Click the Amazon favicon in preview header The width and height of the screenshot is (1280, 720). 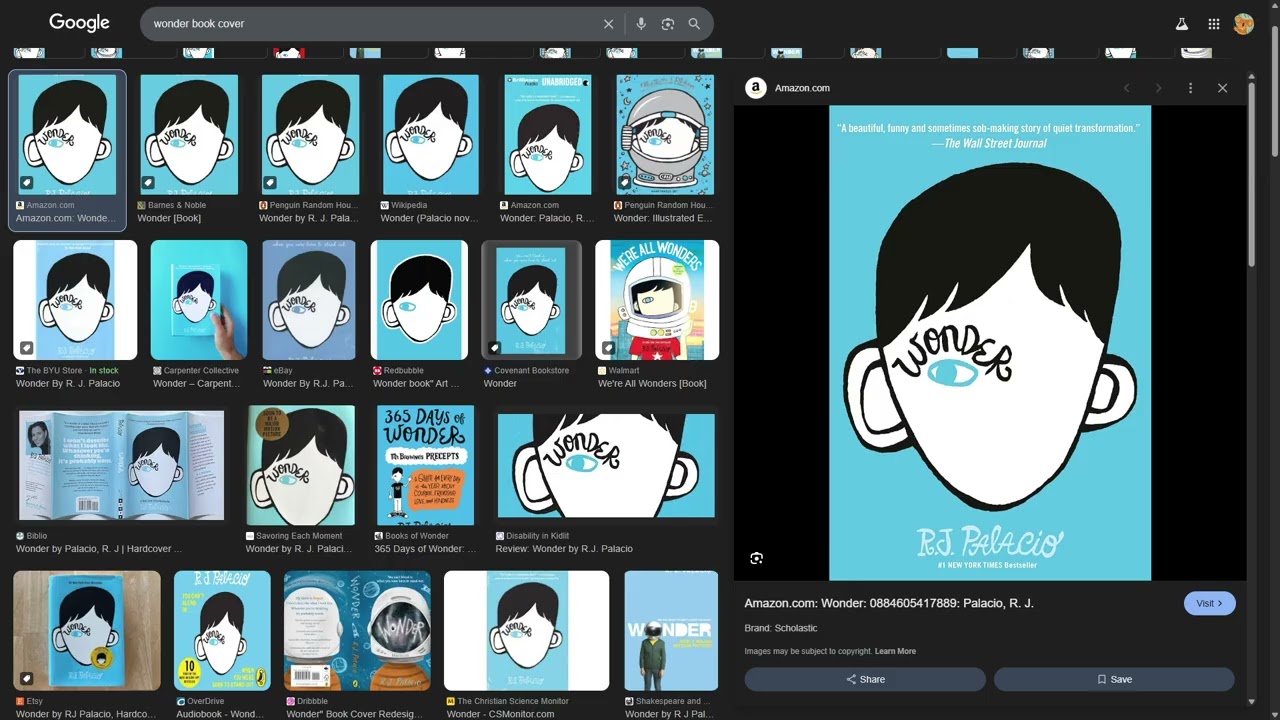pos(756,88)
